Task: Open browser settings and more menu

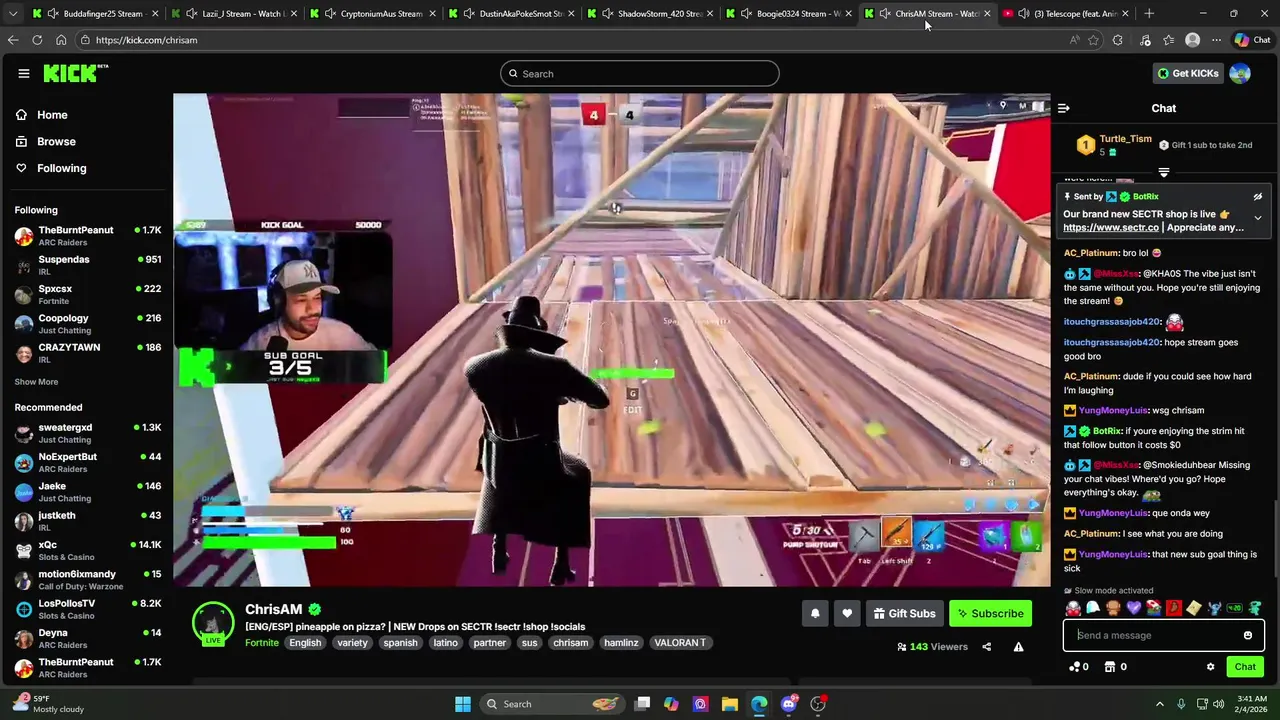Action: click(x=1216, y=40)
